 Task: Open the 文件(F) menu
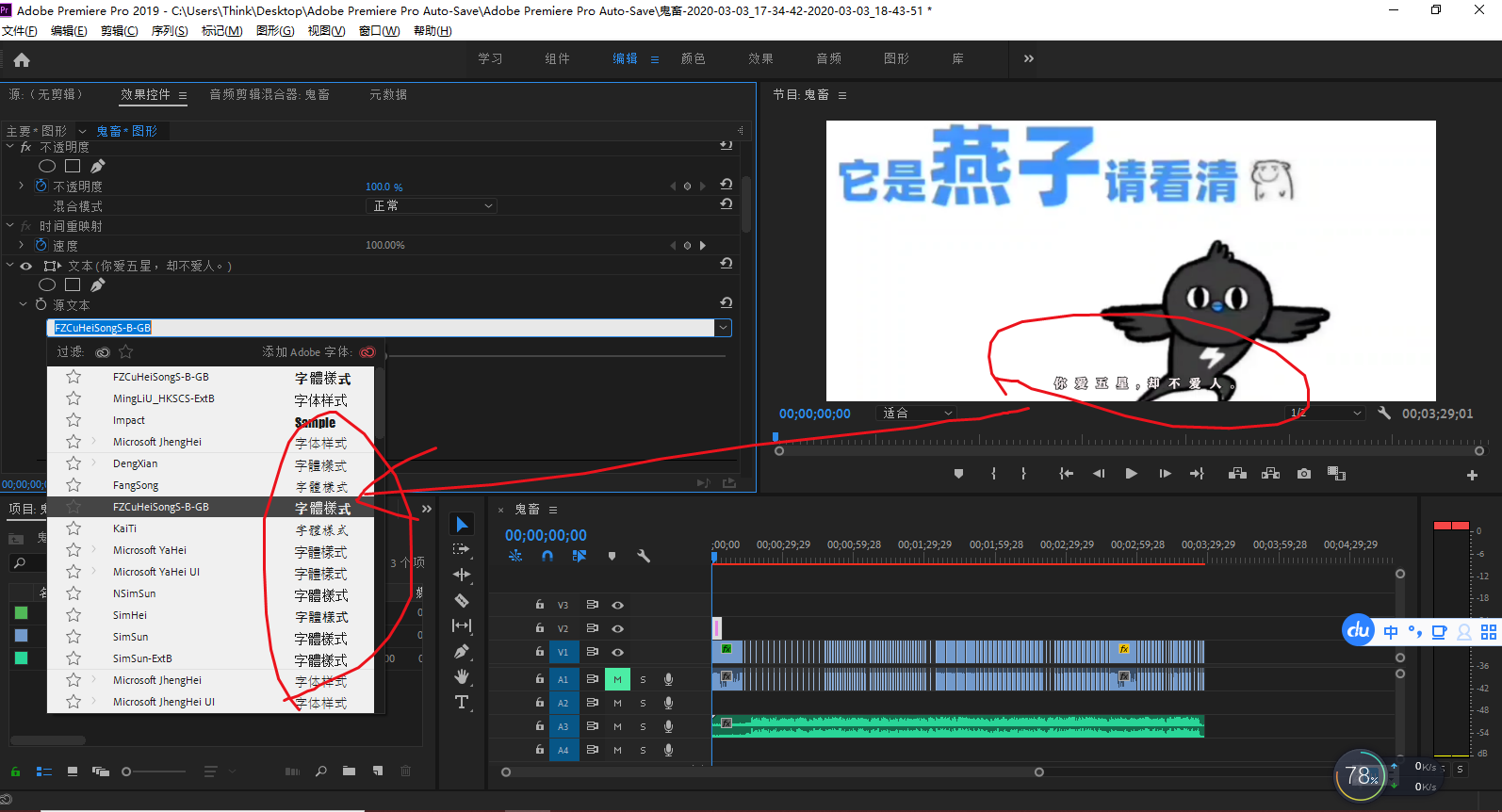pos(20,31)
